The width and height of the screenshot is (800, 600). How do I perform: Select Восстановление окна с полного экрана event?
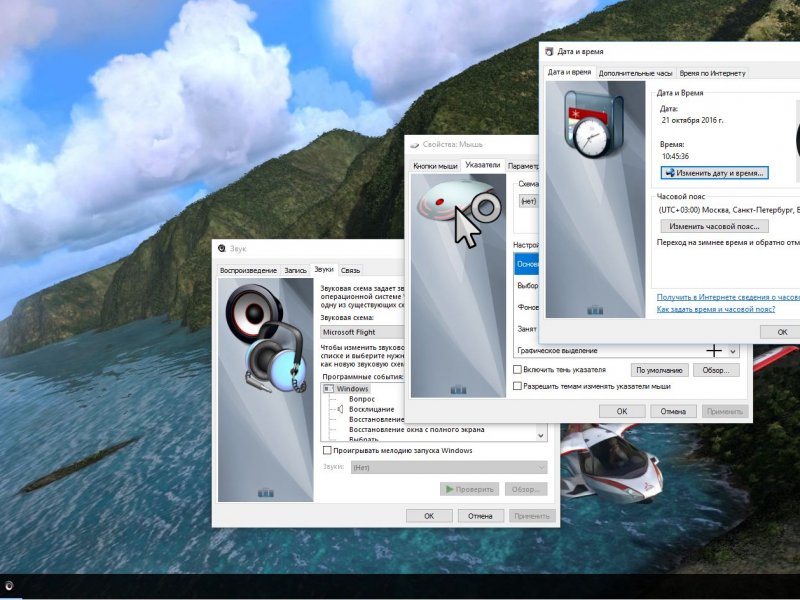pyautogui.click(x=417, y=430)
